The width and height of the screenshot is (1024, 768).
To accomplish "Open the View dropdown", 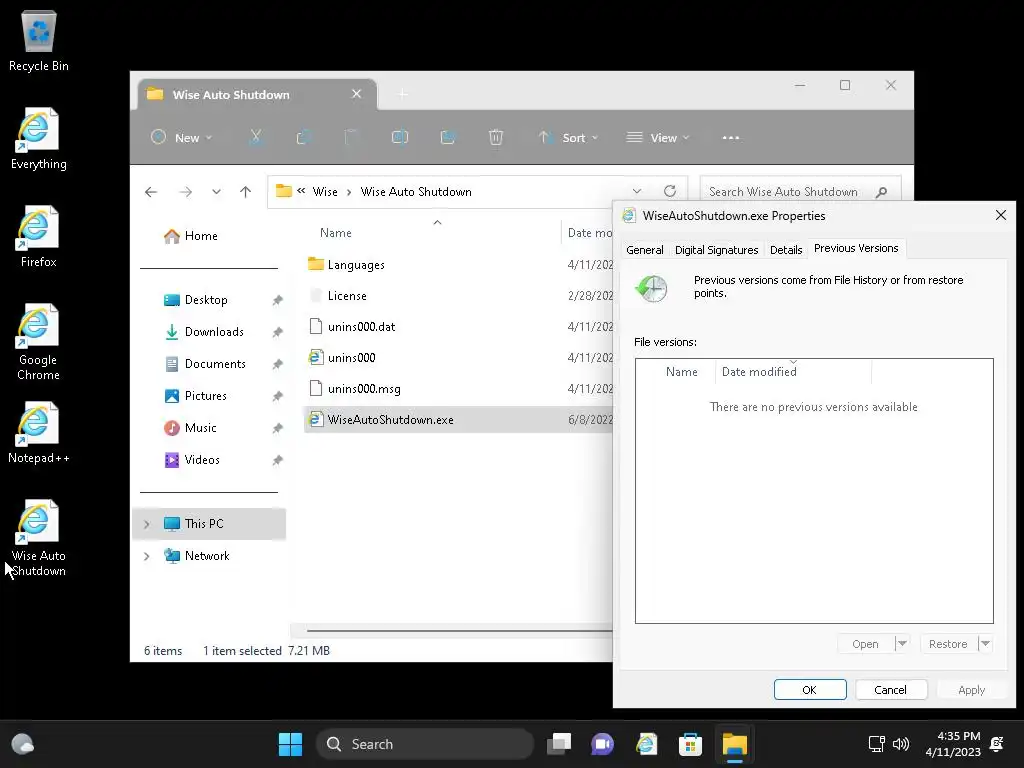I will [x=658, y=138].
